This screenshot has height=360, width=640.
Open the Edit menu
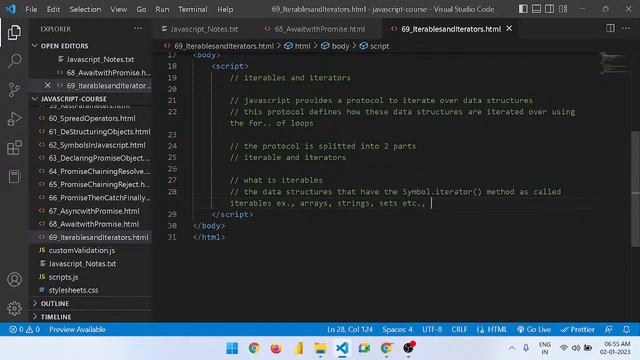(x=53, y=9)
